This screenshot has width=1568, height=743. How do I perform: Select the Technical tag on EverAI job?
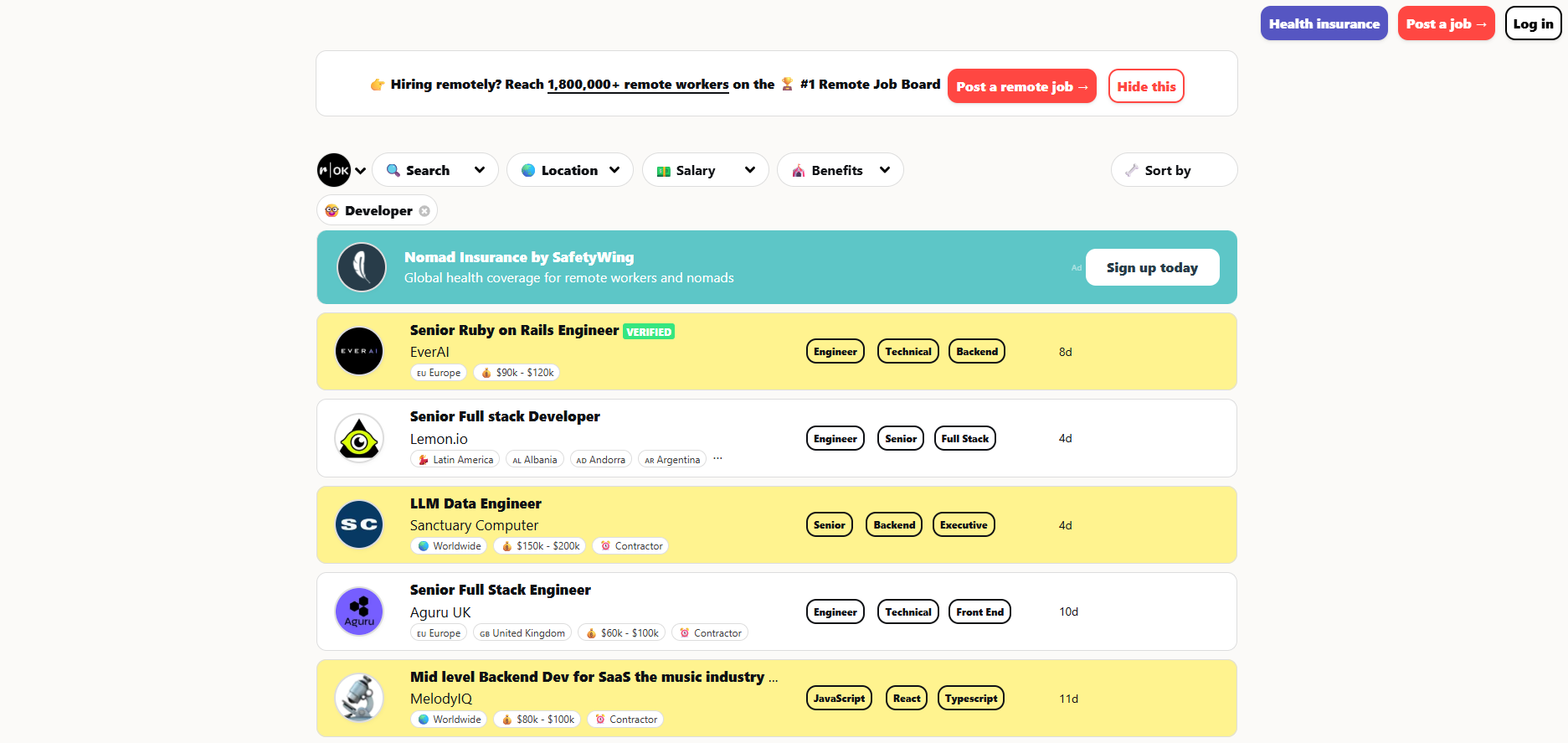(x=908, y=352)
